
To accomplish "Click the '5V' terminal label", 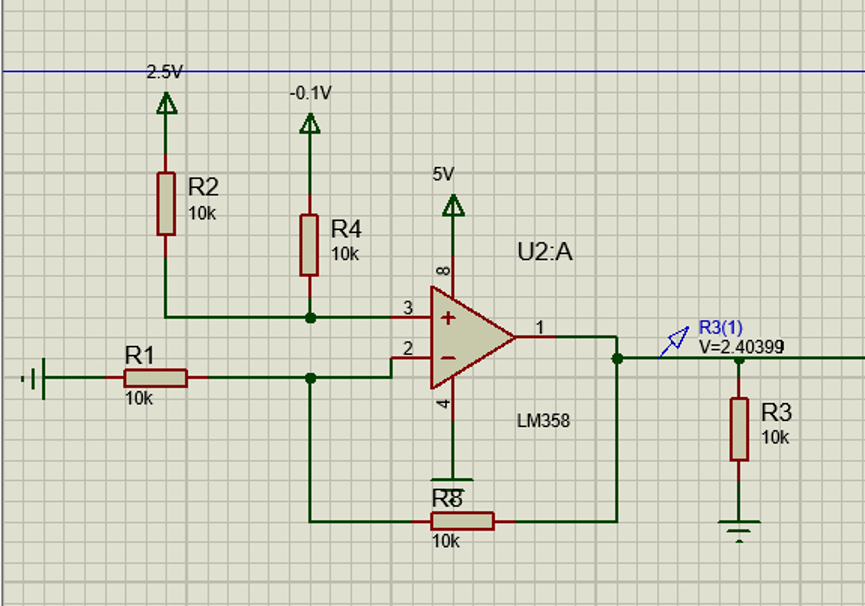I will coord(443,174).
